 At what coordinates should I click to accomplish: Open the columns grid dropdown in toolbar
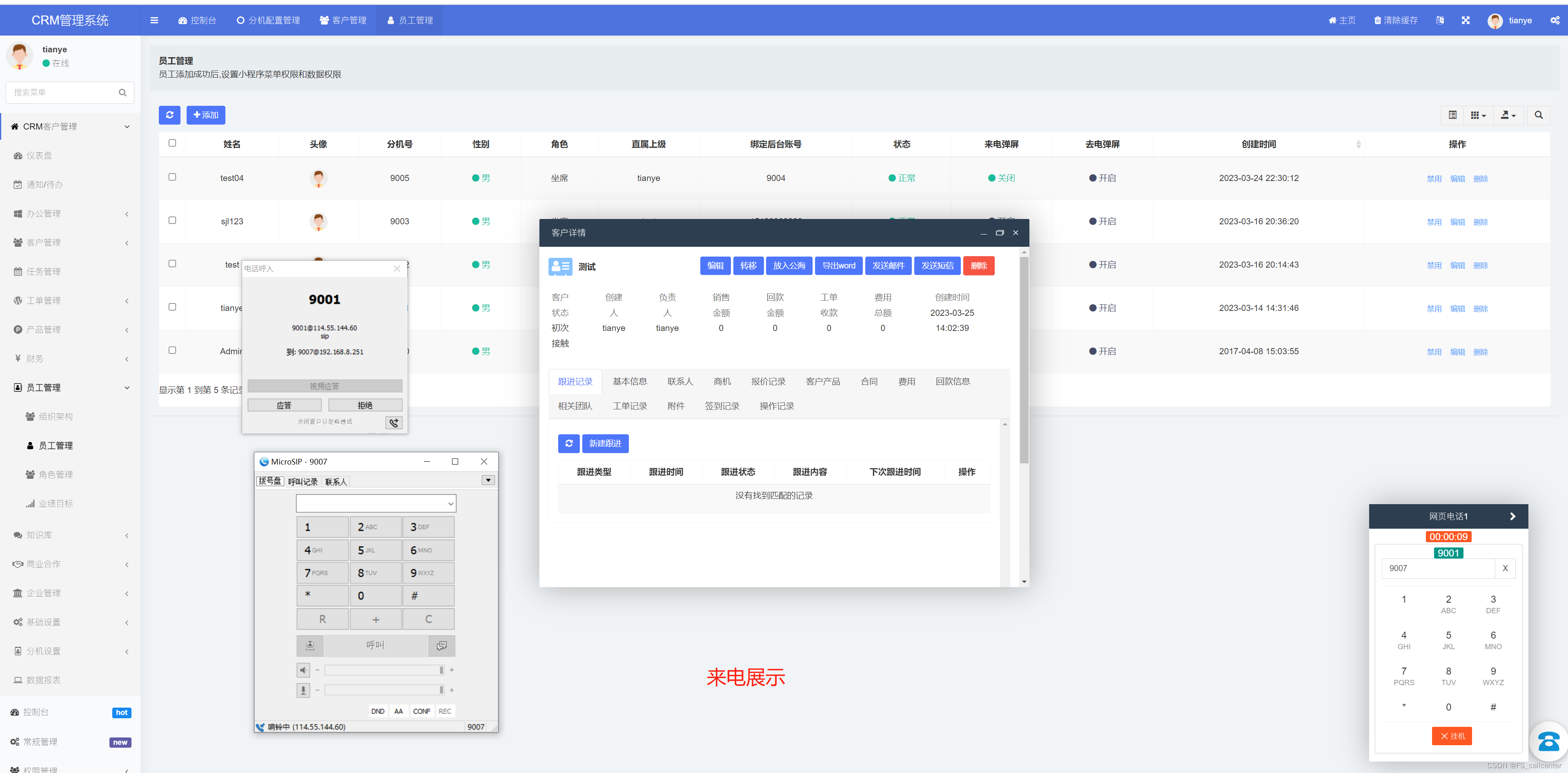point(1478,114)
